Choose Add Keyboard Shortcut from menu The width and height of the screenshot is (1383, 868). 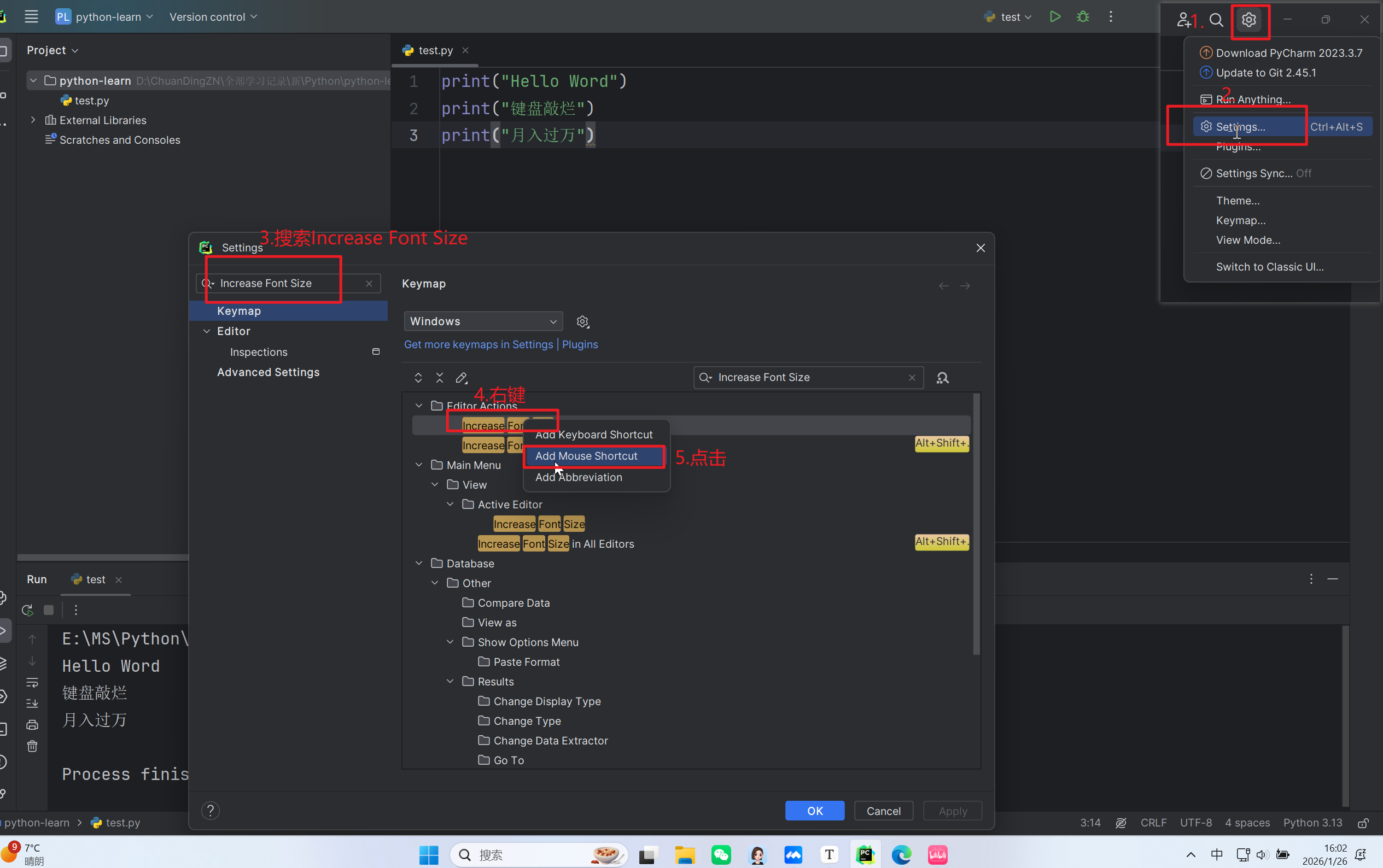coord(593,435)
